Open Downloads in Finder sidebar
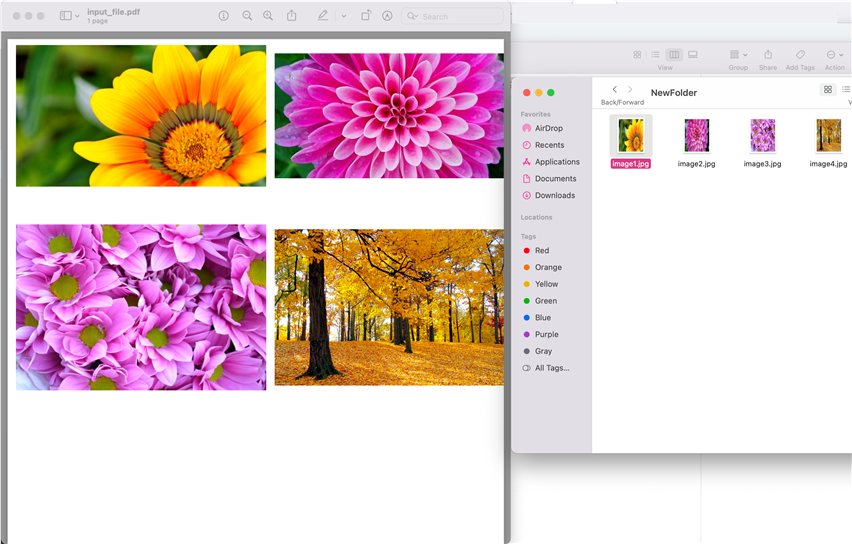 [x=554, y=195]
